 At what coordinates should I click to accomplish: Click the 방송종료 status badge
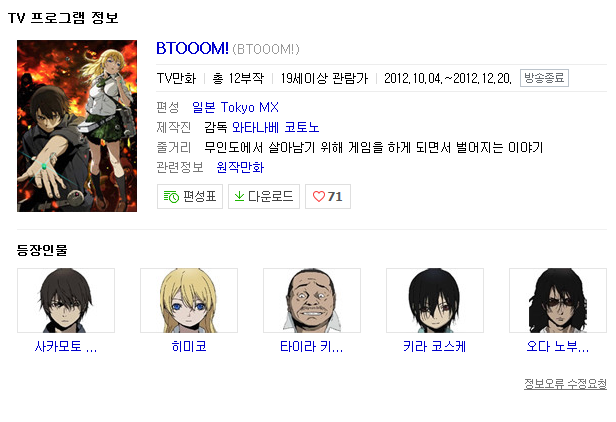point(544,78)
